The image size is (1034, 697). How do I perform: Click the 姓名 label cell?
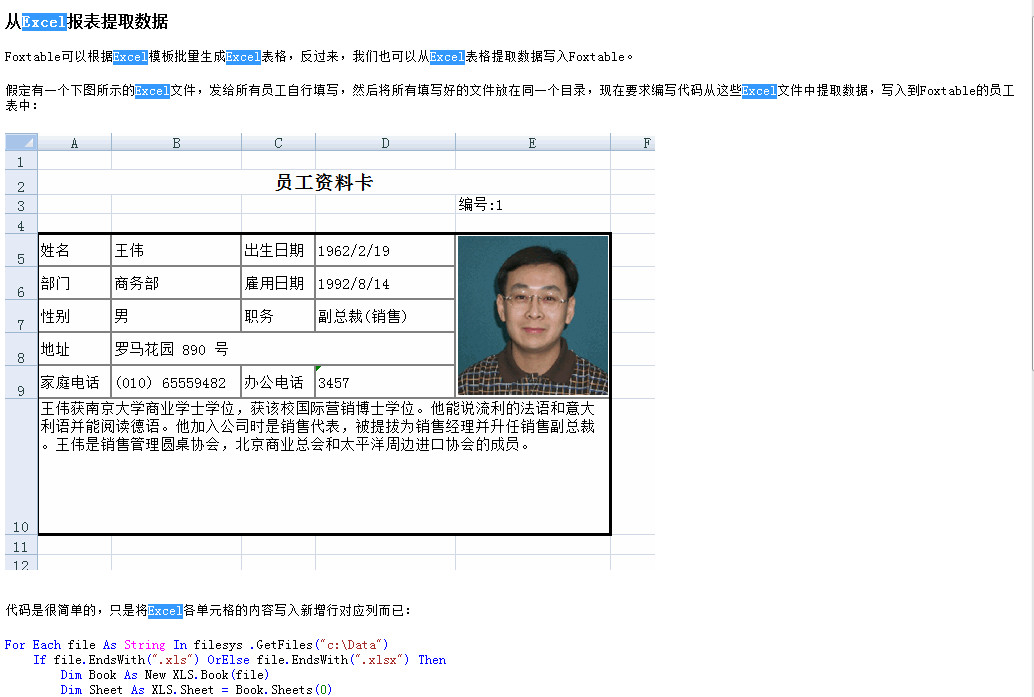(75, 251)
